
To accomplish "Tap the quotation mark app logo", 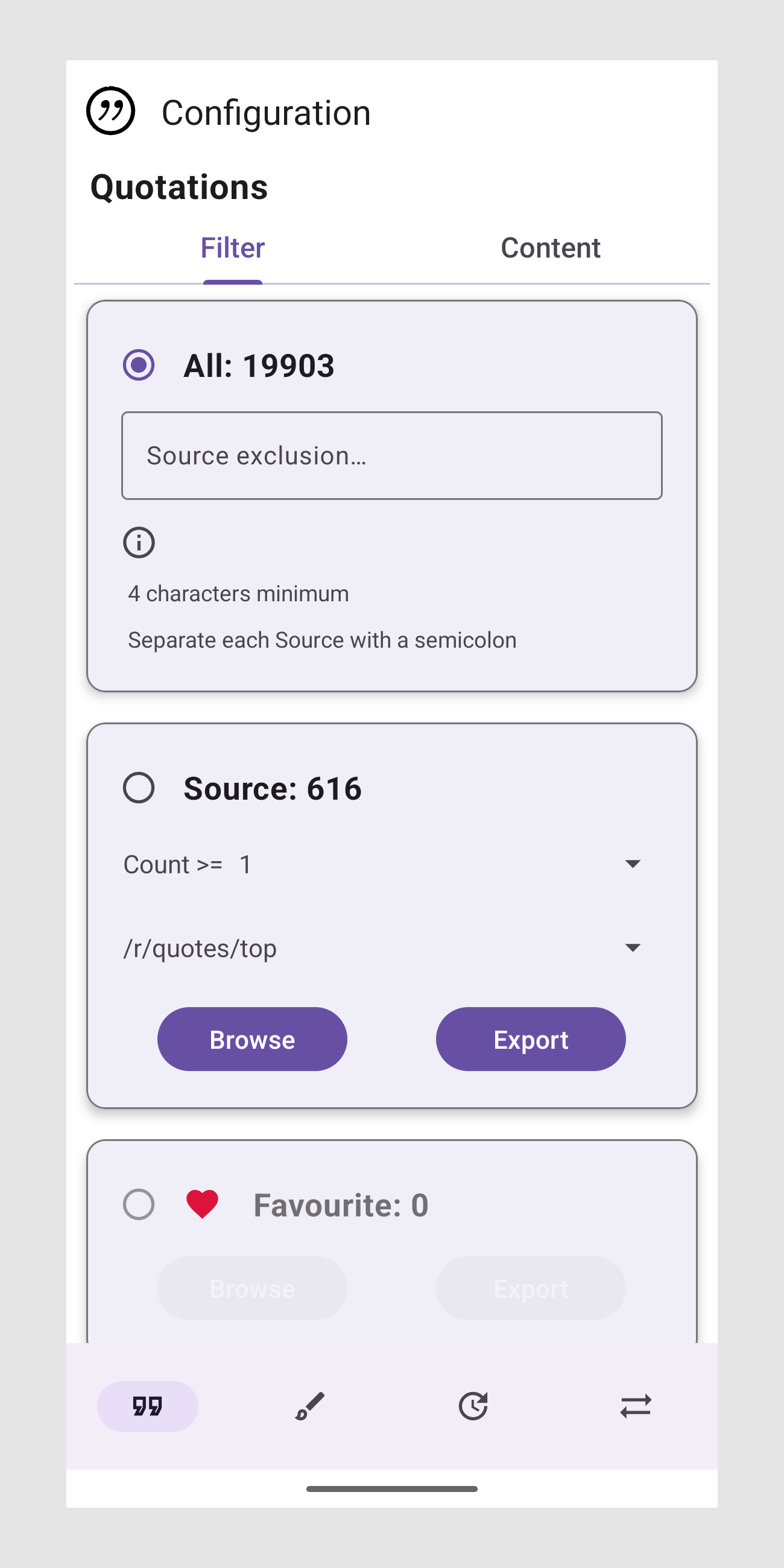I will [x=110, y=111].
